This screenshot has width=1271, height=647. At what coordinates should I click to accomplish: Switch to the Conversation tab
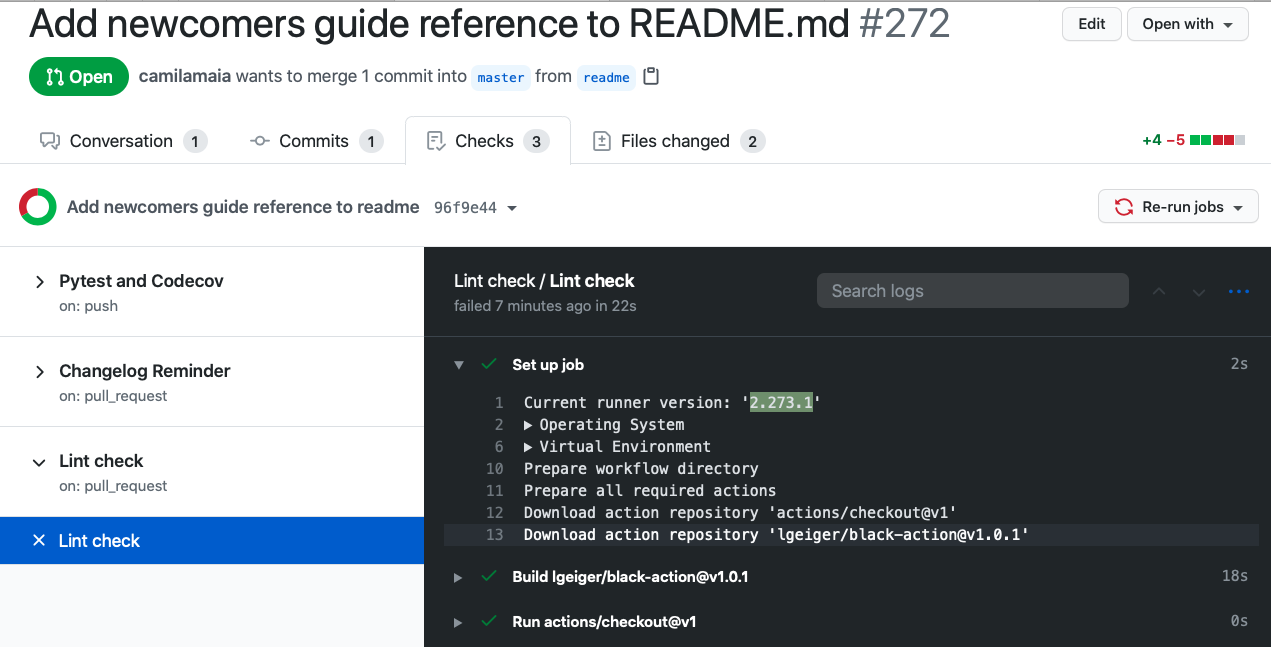(x=123, y=141)
